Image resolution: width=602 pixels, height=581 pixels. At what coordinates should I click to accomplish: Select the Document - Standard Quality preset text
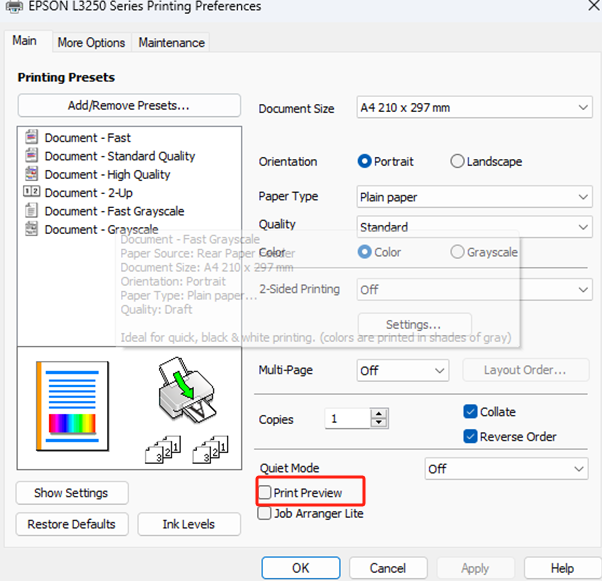120,156
